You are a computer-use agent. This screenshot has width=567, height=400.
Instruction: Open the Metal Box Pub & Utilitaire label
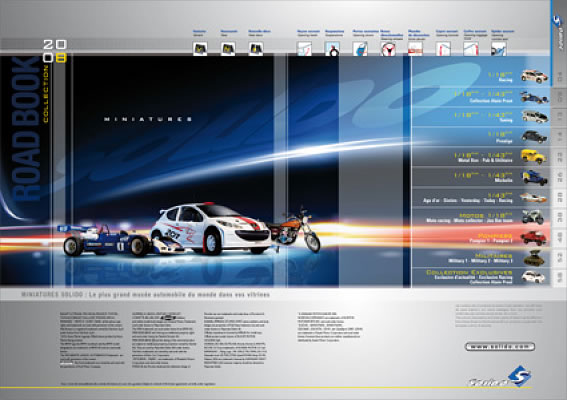(x=483, y=157)
